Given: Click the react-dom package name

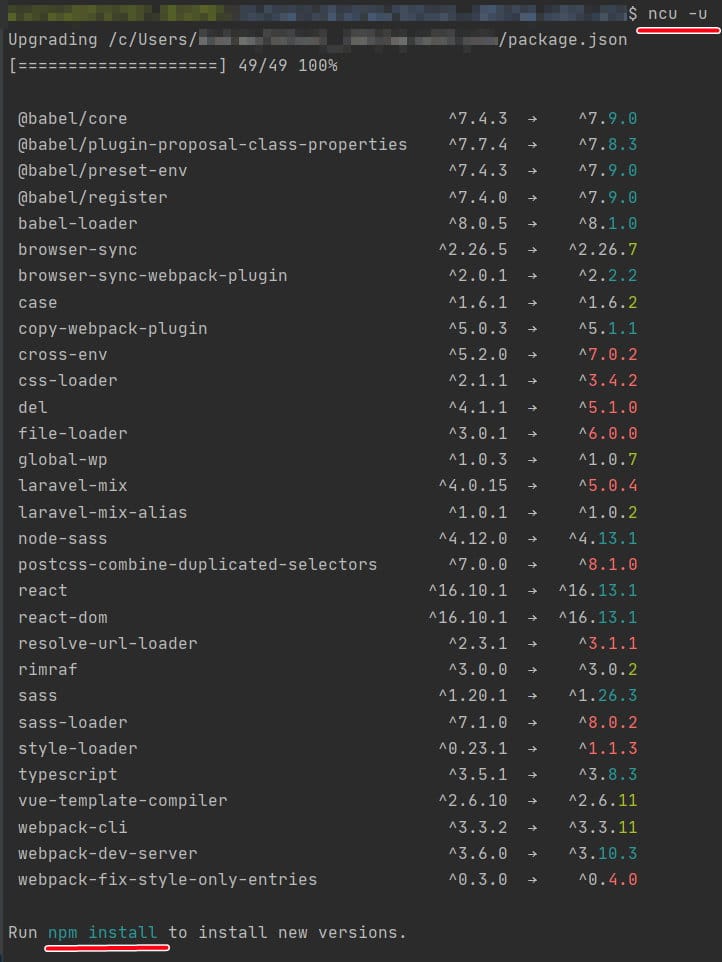Looking at the screenshot, I should [x=63, y=617].
